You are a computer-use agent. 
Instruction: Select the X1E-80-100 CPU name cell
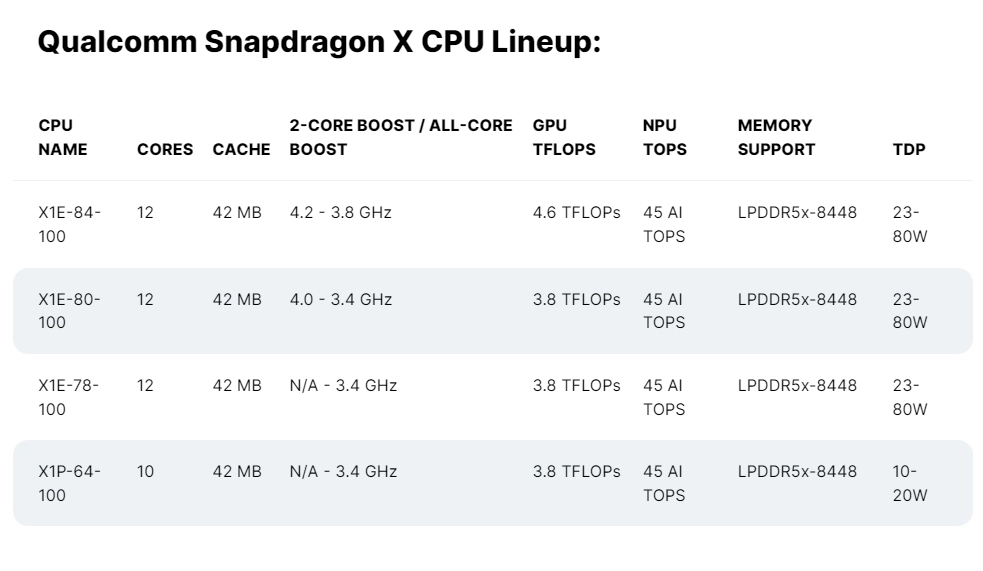pyautogui.click(x=69, y=310)
